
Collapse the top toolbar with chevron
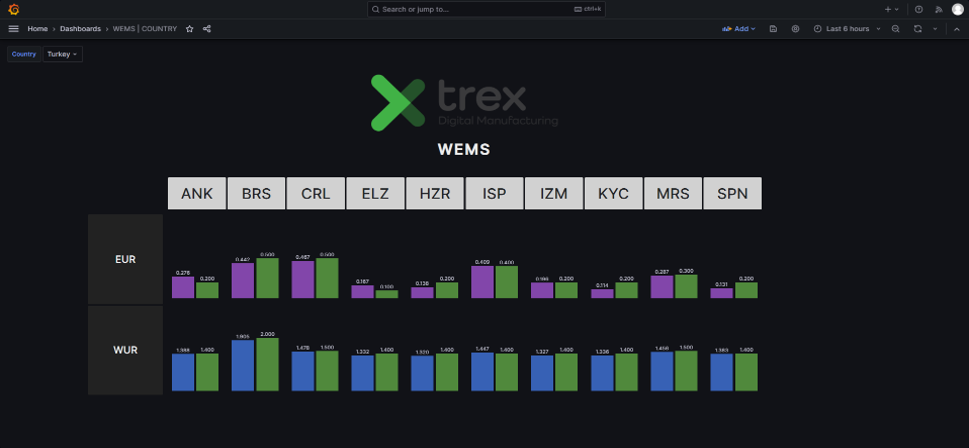[x=956, y=29]
